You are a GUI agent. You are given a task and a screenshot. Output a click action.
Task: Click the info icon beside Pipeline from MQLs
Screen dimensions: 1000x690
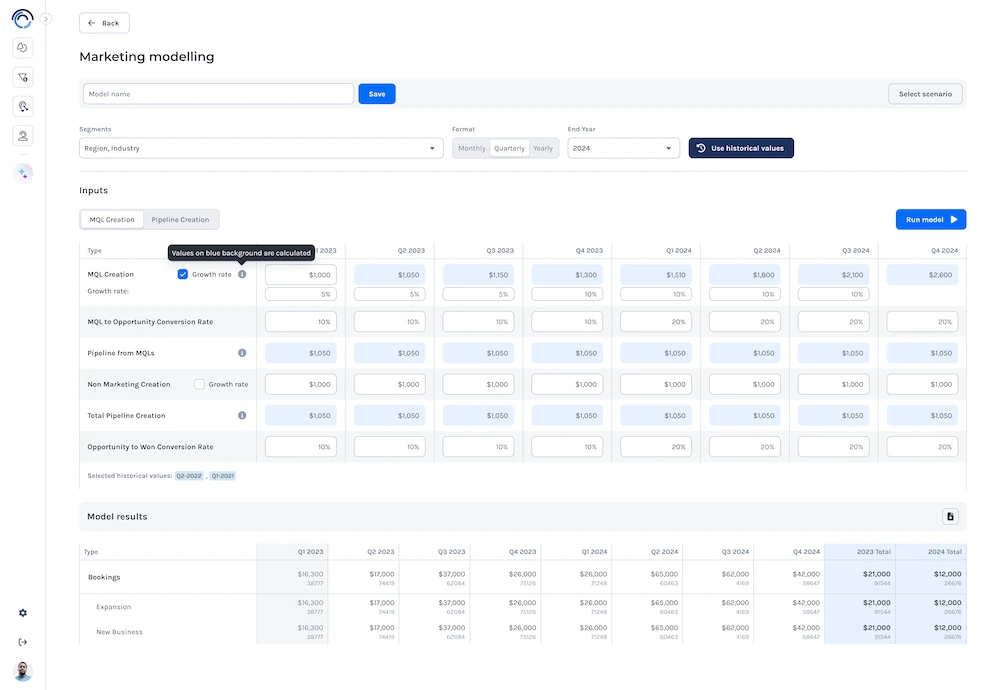coord(242,353)
